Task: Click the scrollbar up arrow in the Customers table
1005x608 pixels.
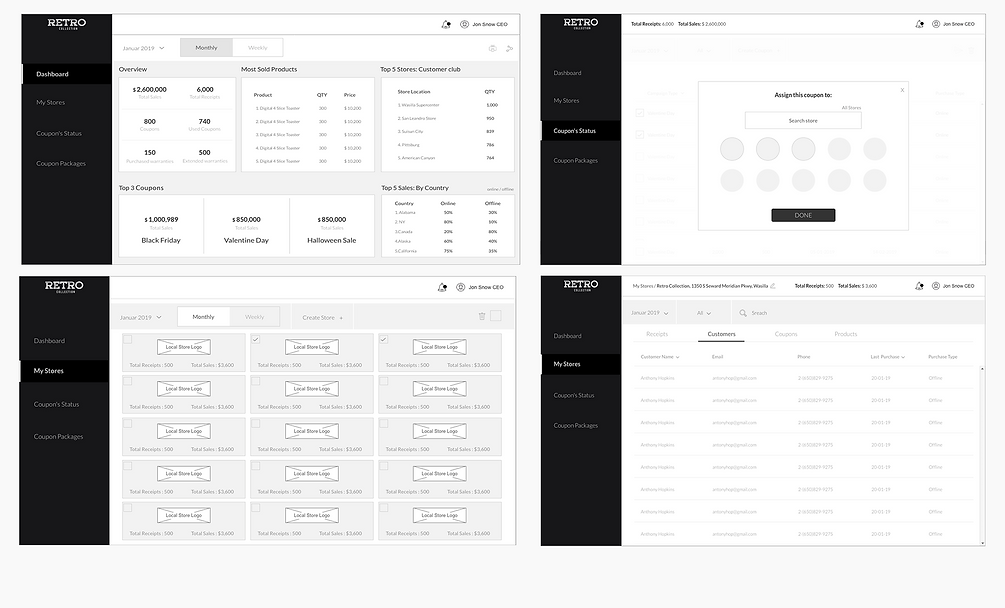Action: (x=982, y=369)
